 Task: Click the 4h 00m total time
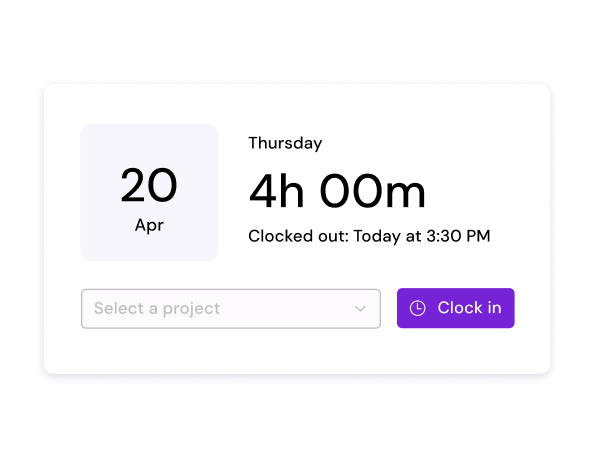pyautogui.click(x=337, y=191)
